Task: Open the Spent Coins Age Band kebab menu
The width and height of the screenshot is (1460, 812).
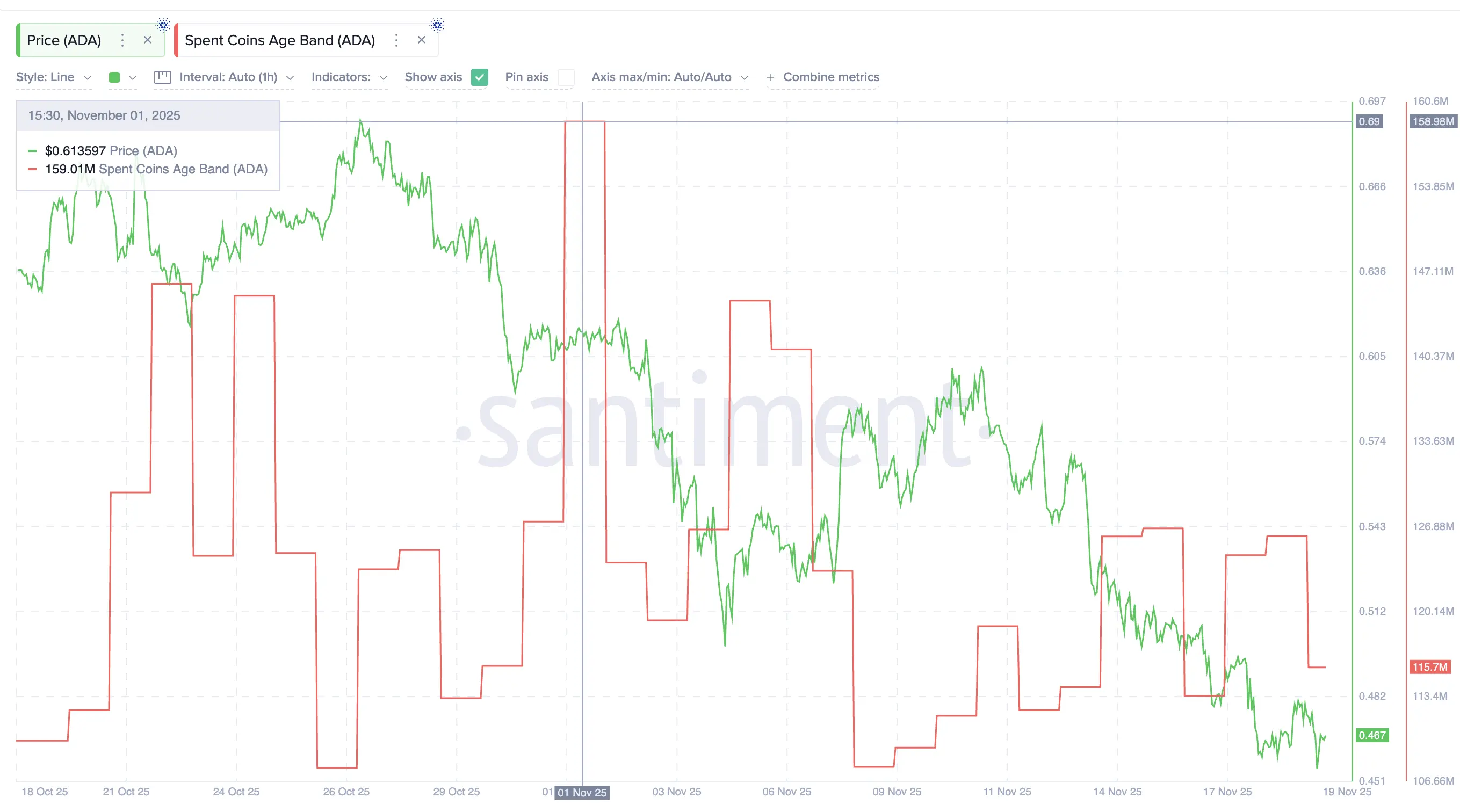Action: 396,40
